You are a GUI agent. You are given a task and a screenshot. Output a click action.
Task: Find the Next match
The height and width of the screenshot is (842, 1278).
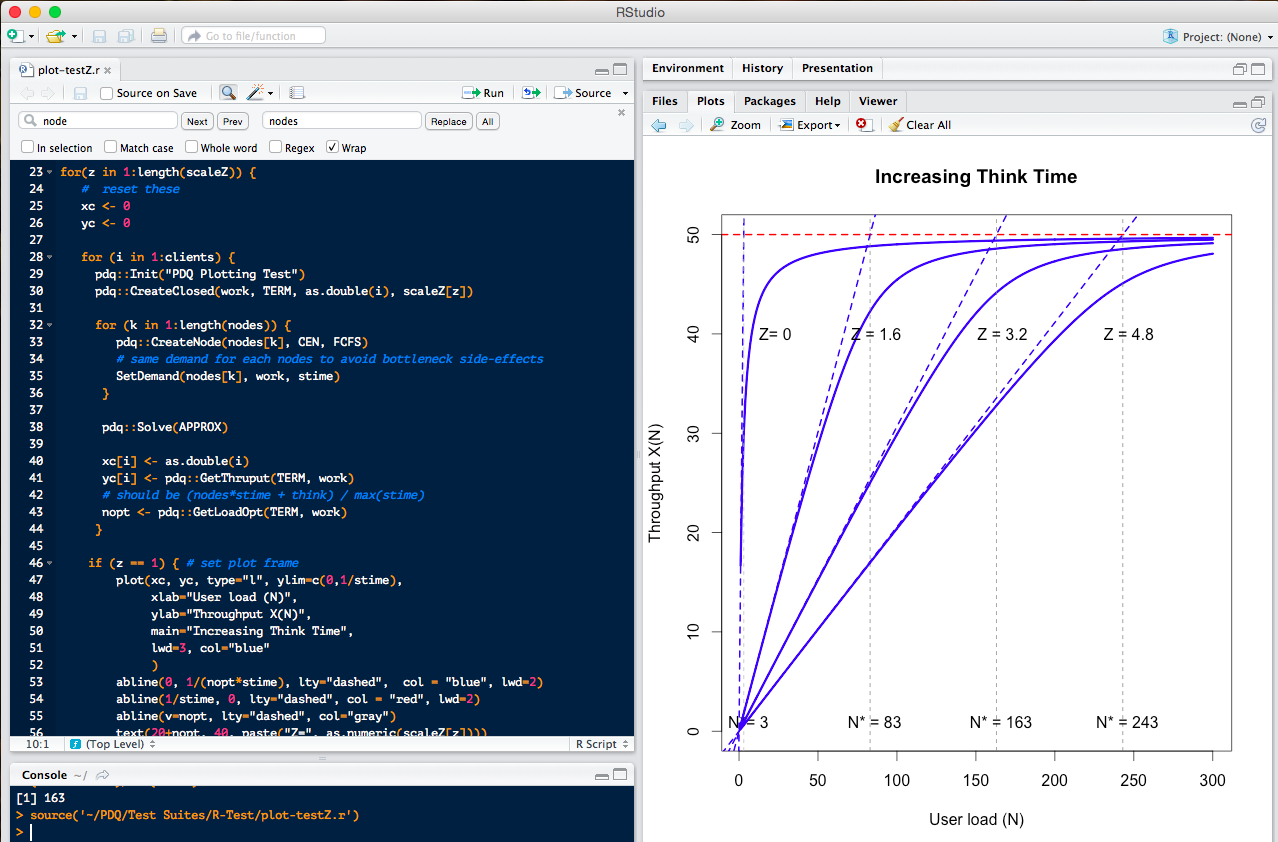198,121
